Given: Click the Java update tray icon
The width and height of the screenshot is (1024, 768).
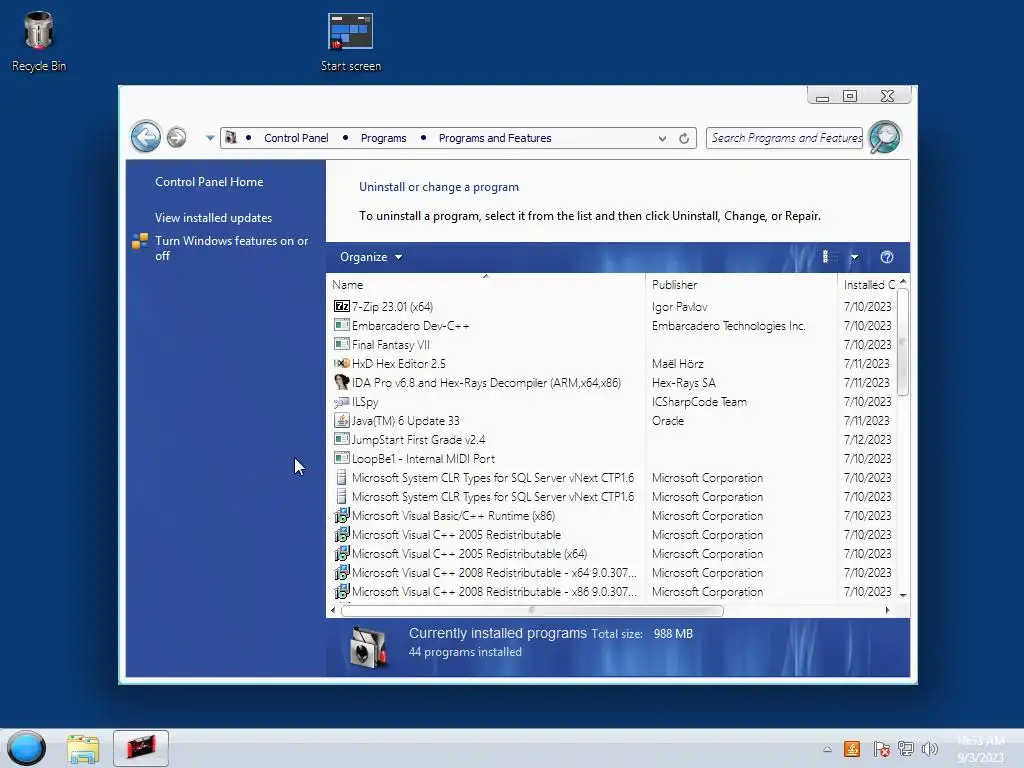Looking at the screenshot, I should coord(852,748).
